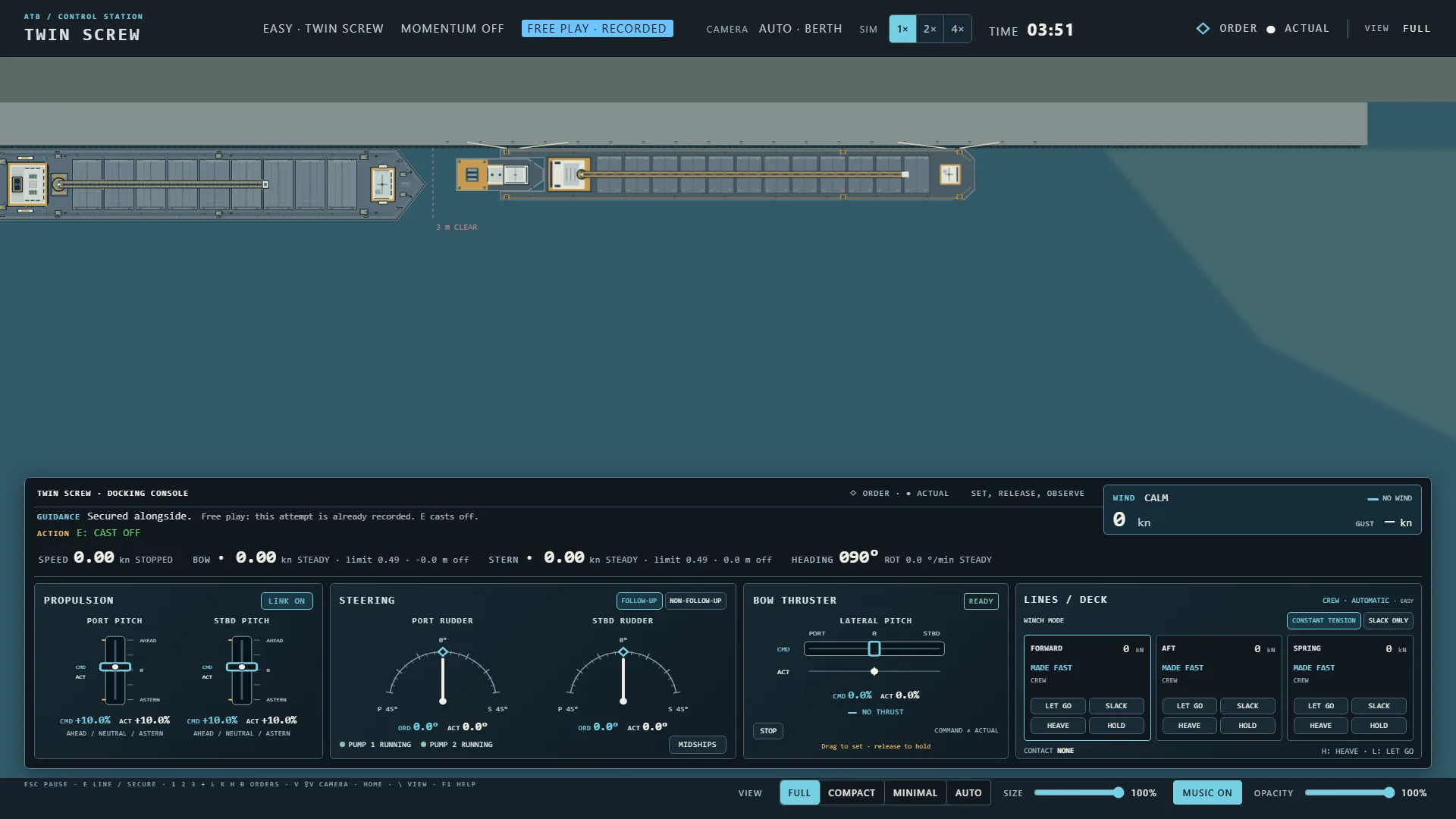Click LET GO on the Spring line
The height and width of the screenshot is (819, 1456).
pos(1320,706)
